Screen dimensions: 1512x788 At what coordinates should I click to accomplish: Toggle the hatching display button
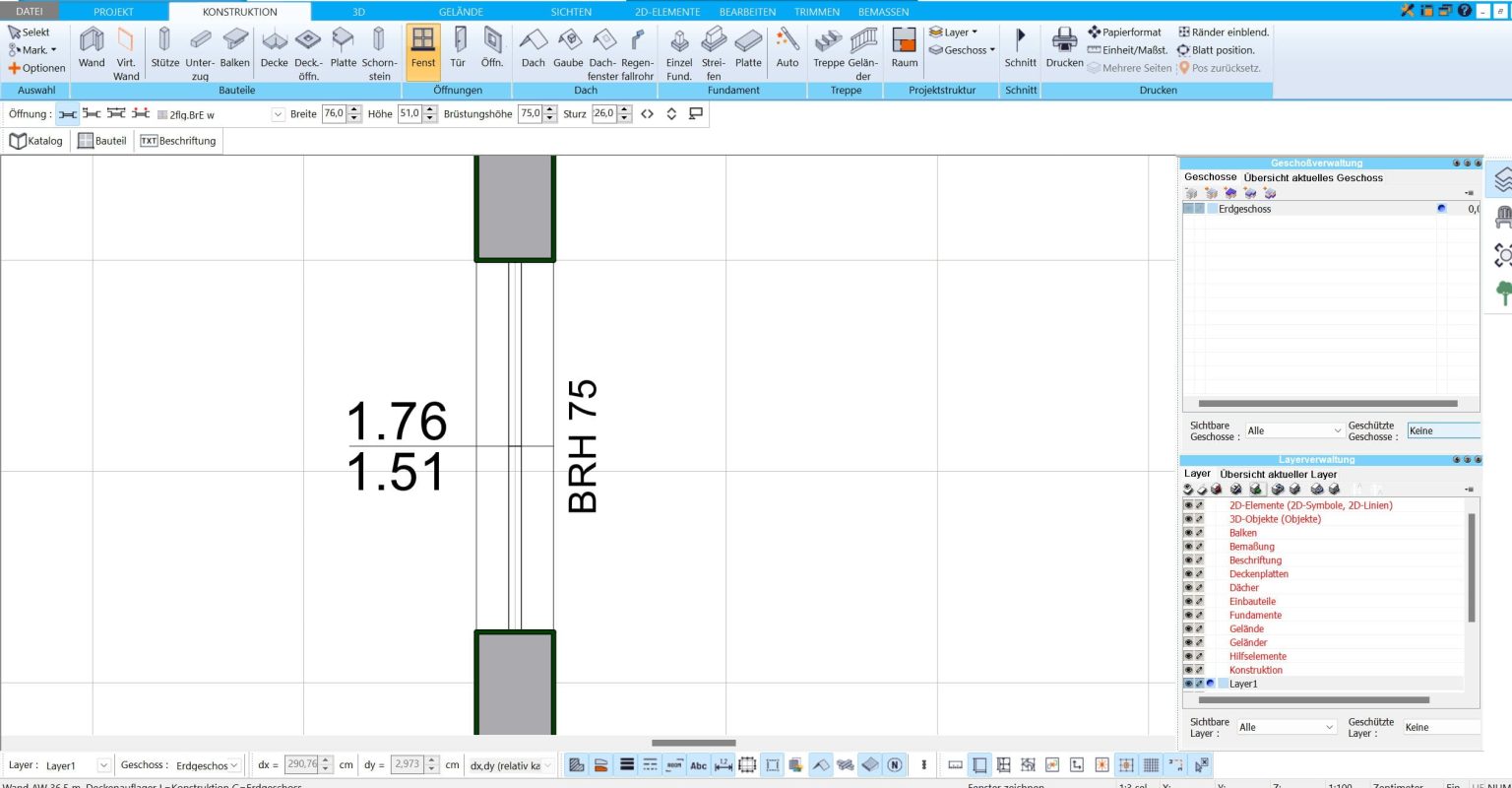point(577,764)
